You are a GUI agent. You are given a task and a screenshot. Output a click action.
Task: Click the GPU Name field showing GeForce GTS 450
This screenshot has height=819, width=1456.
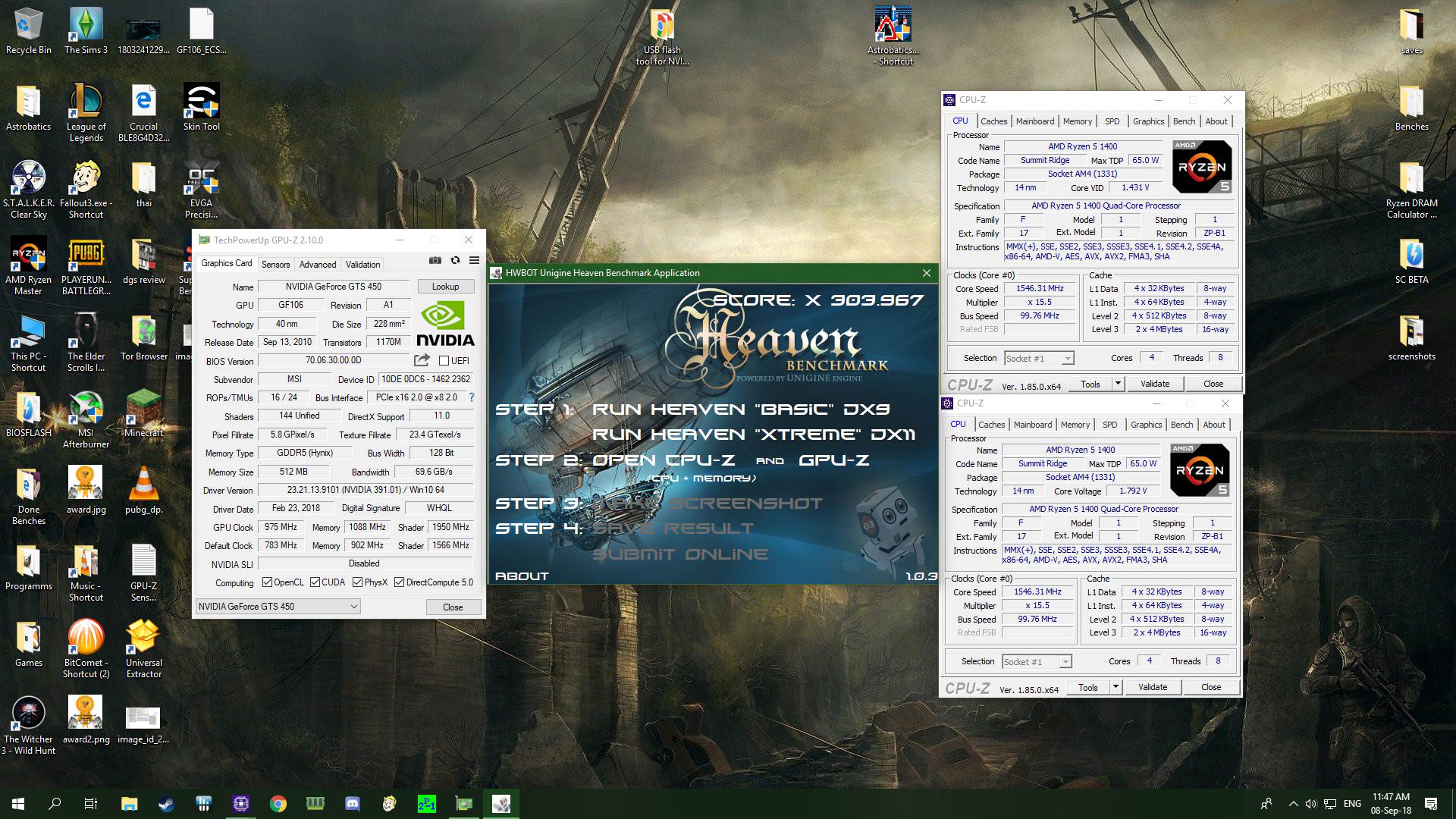click(x=334, y=287)
